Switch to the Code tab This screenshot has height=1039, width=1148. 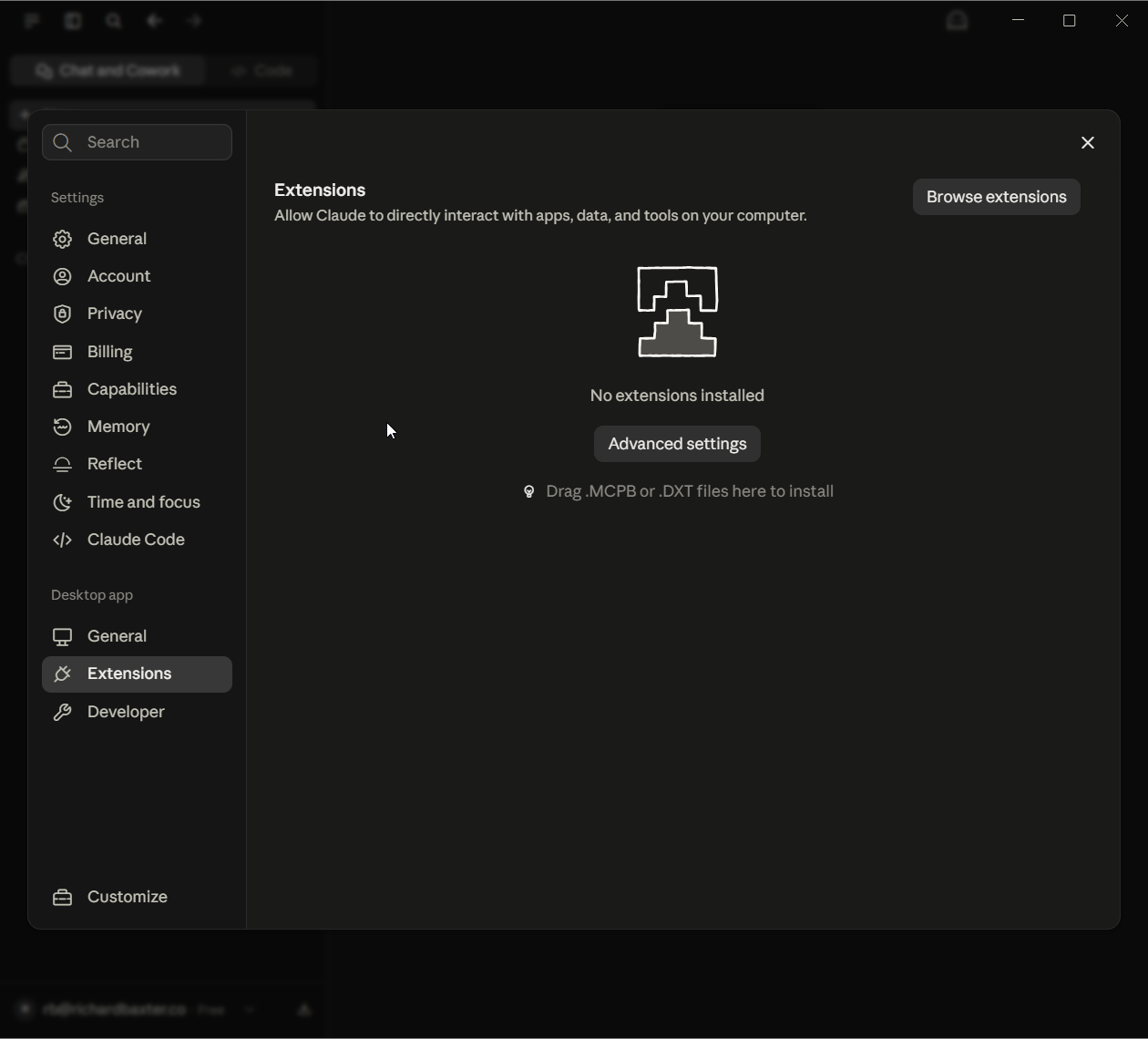(x=261, y=70)
